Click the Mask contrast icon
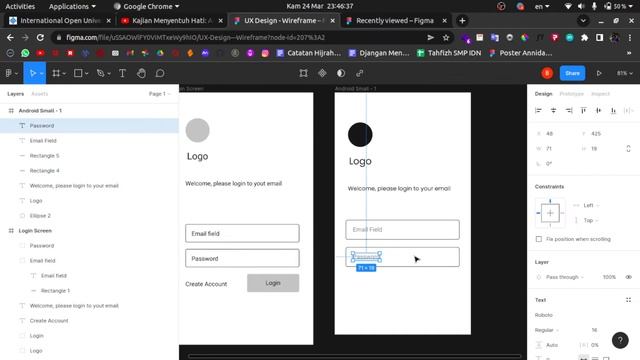The height and width of the screenshot is (360, 640). (341, 73)
